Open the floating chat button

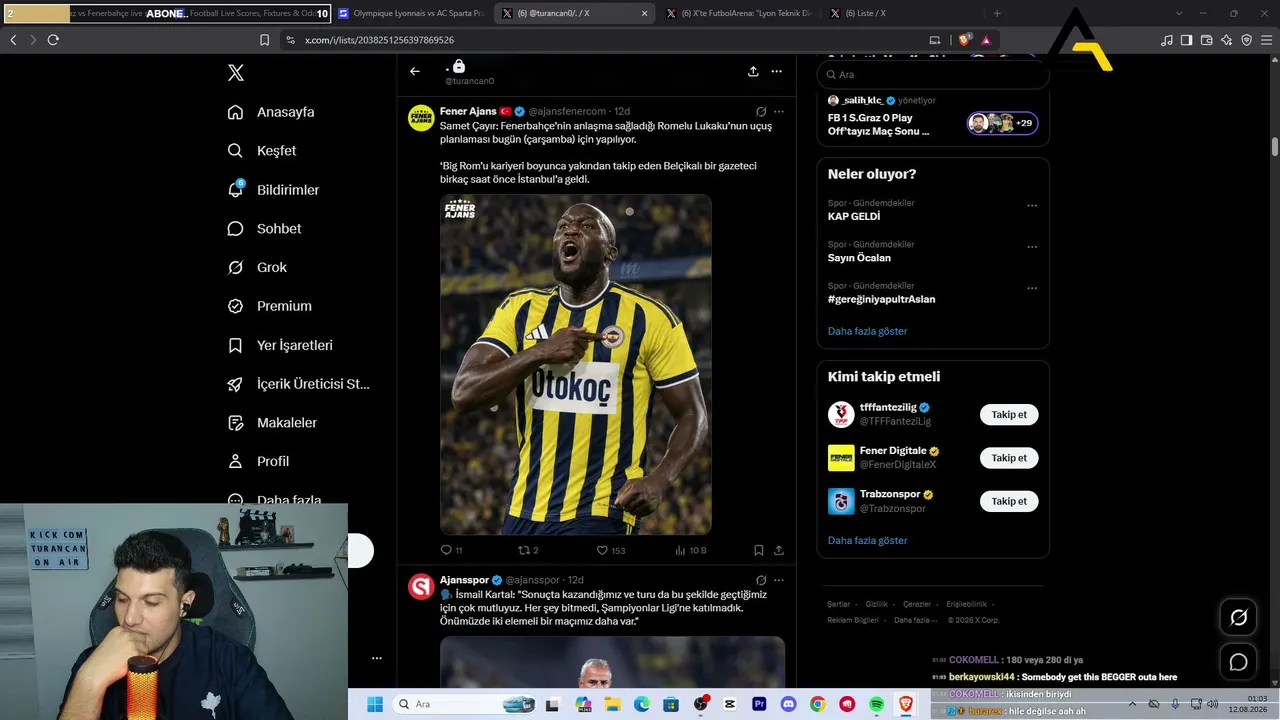point(1238,662)
